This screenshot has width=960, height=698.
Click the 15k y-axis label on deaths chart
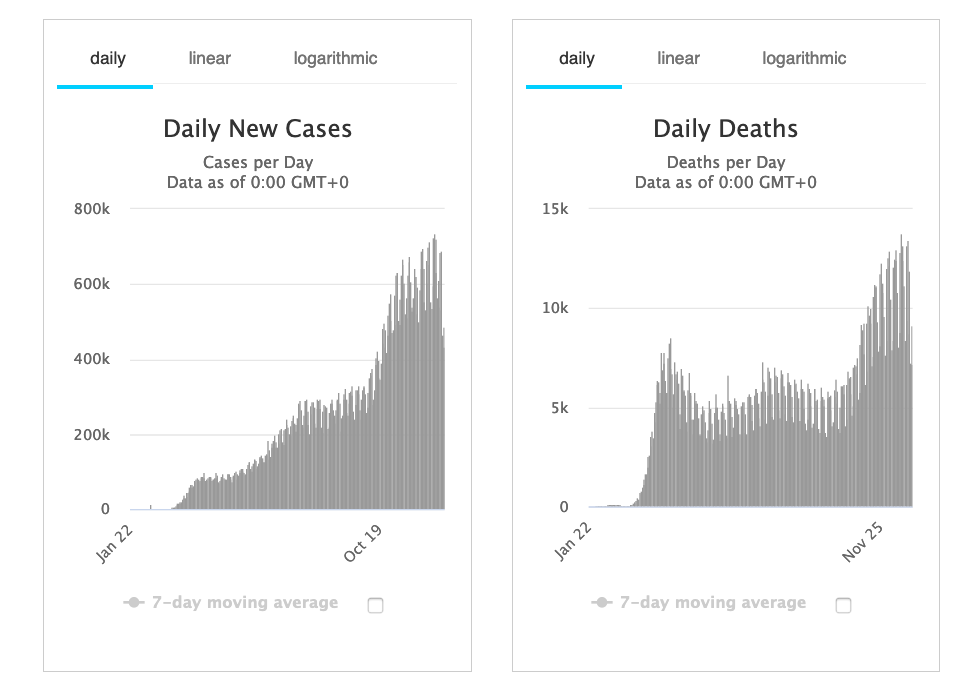(x=555, y=209)
